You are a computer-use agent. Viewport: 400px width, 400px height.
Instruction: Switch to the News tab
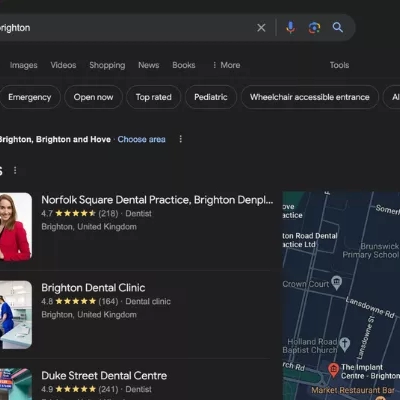pyautogui.click(x=149, y=65)
